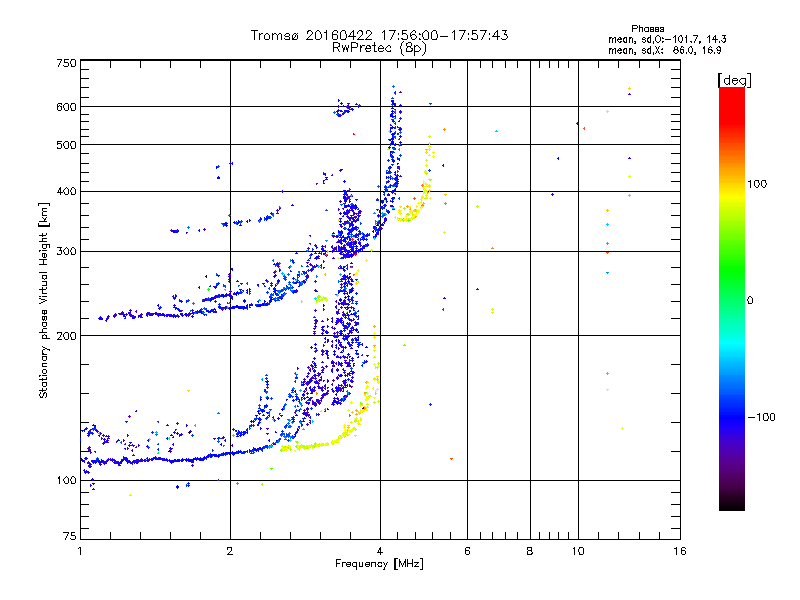Click the x-axis tick label '6'
800x600 pixels.
(467, 551)
